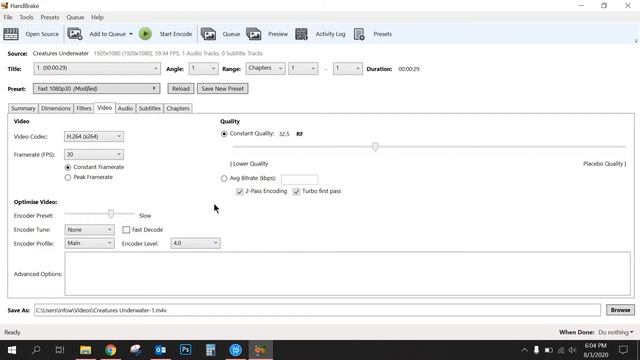640x360 pixels.
Task: Click the volume icon in system tray
Action: click(572, 350)
